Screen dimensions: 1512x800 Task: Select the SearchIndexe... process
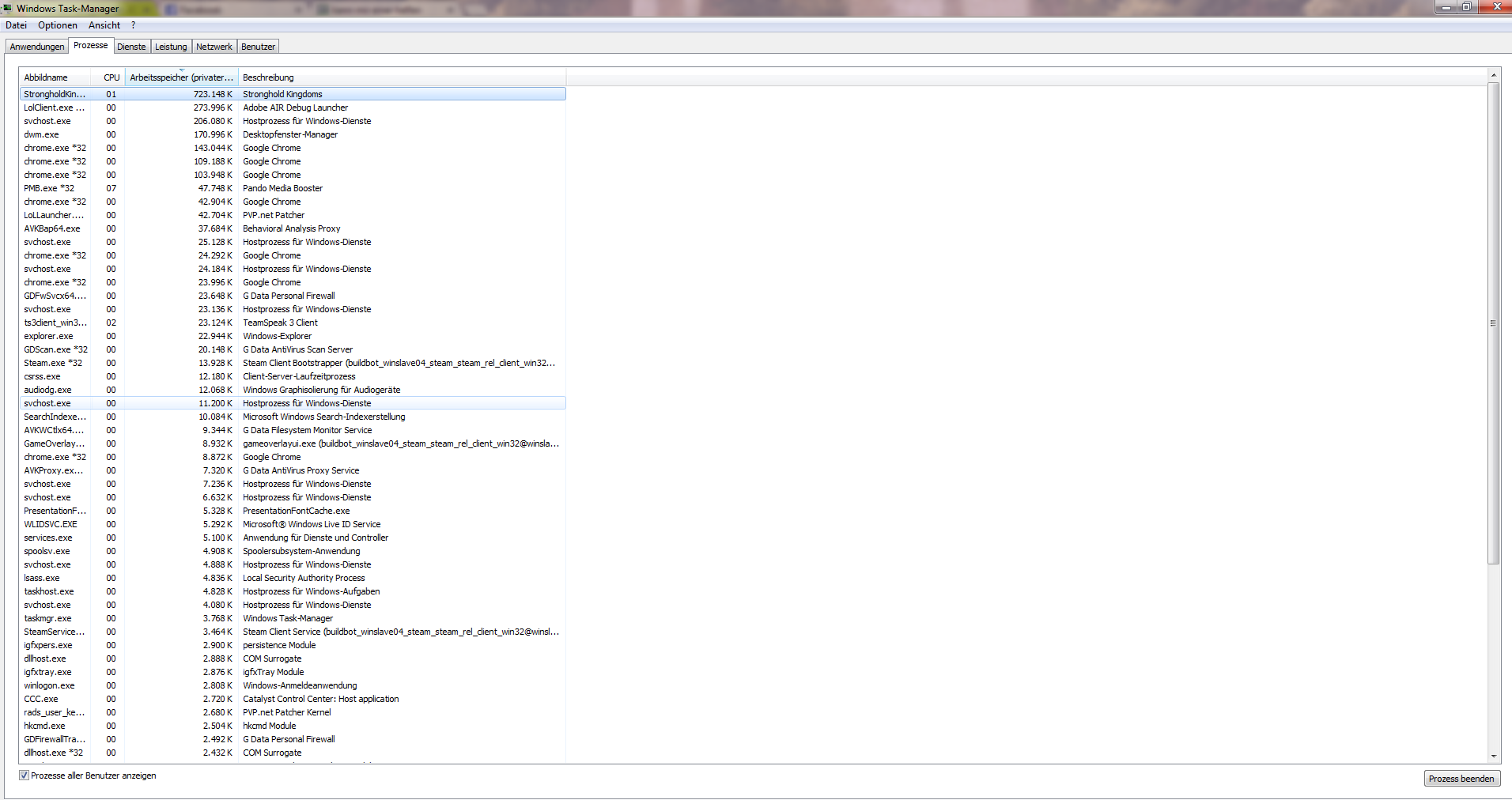(x=293, y=417)
